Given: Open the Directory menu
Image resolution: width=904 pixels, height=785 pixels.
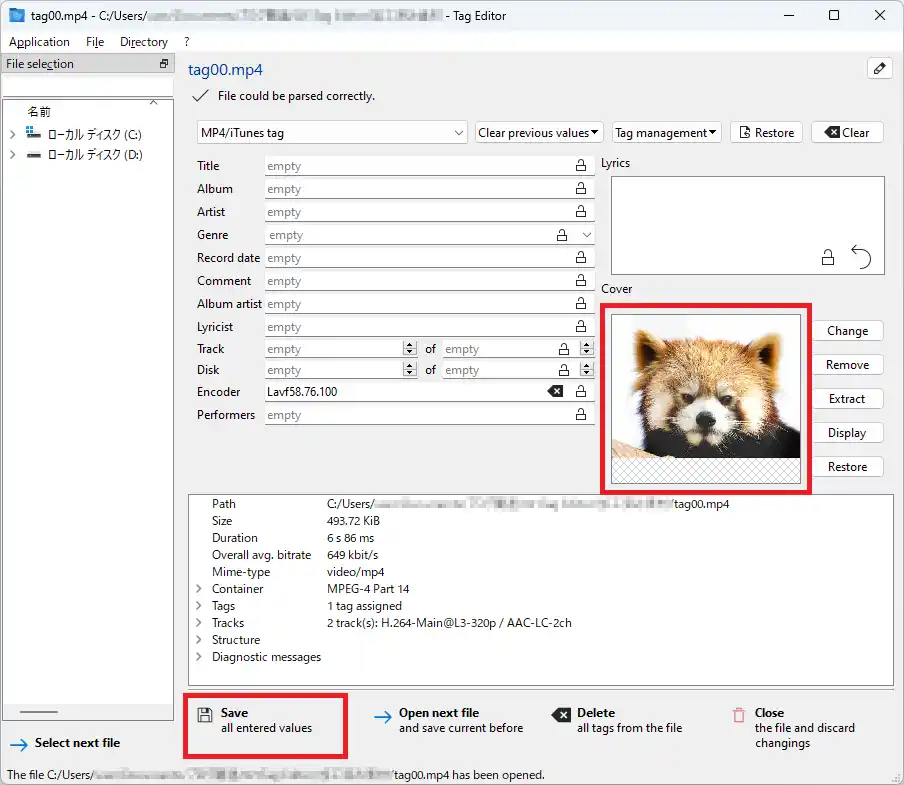Looking at the screenshot, I should 144,42.
